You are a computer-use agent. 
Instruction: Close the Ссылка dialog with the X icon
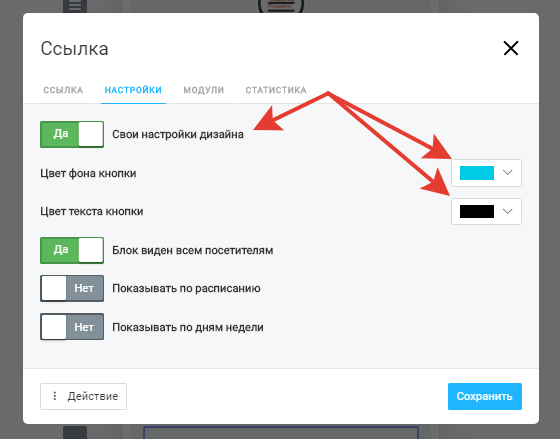511,48
